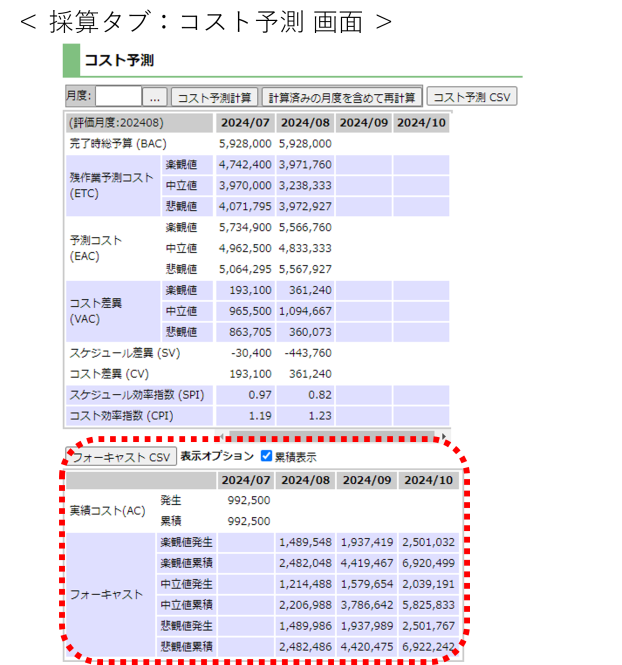This screenshot has height=665, width=622.
Task: Click the 悲観値累積 row label
Action: [x=186, y=647]
